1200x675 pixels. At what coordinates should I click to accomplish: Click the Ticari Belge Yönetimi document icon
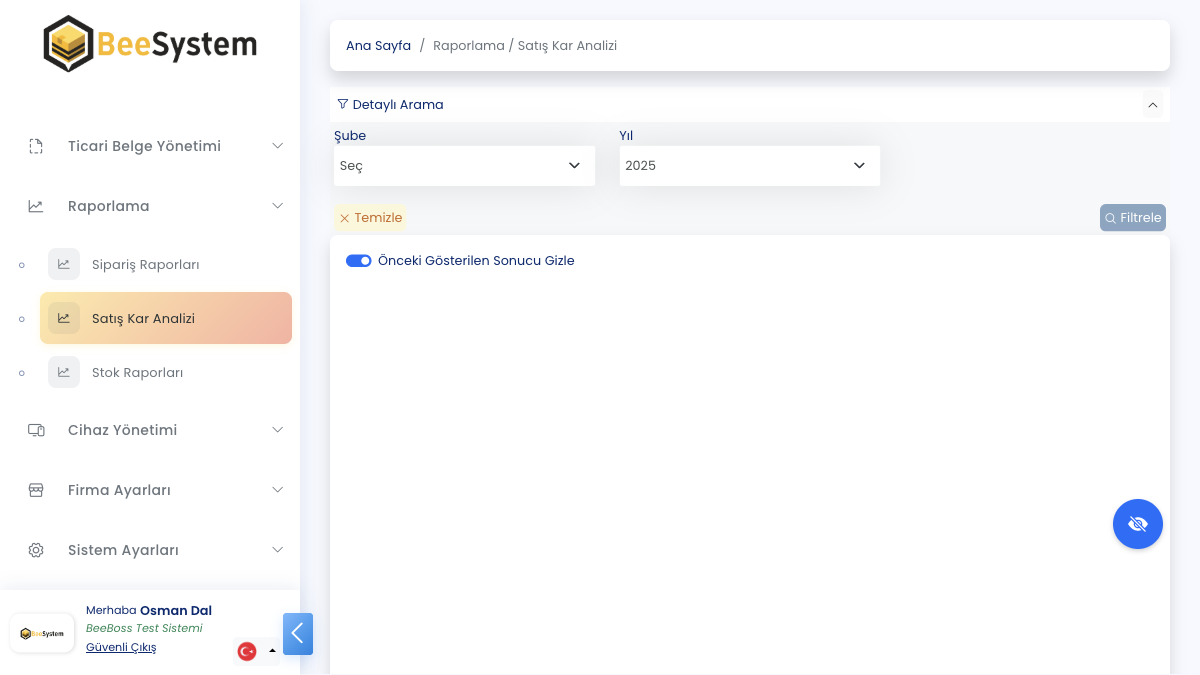[36, 146]
